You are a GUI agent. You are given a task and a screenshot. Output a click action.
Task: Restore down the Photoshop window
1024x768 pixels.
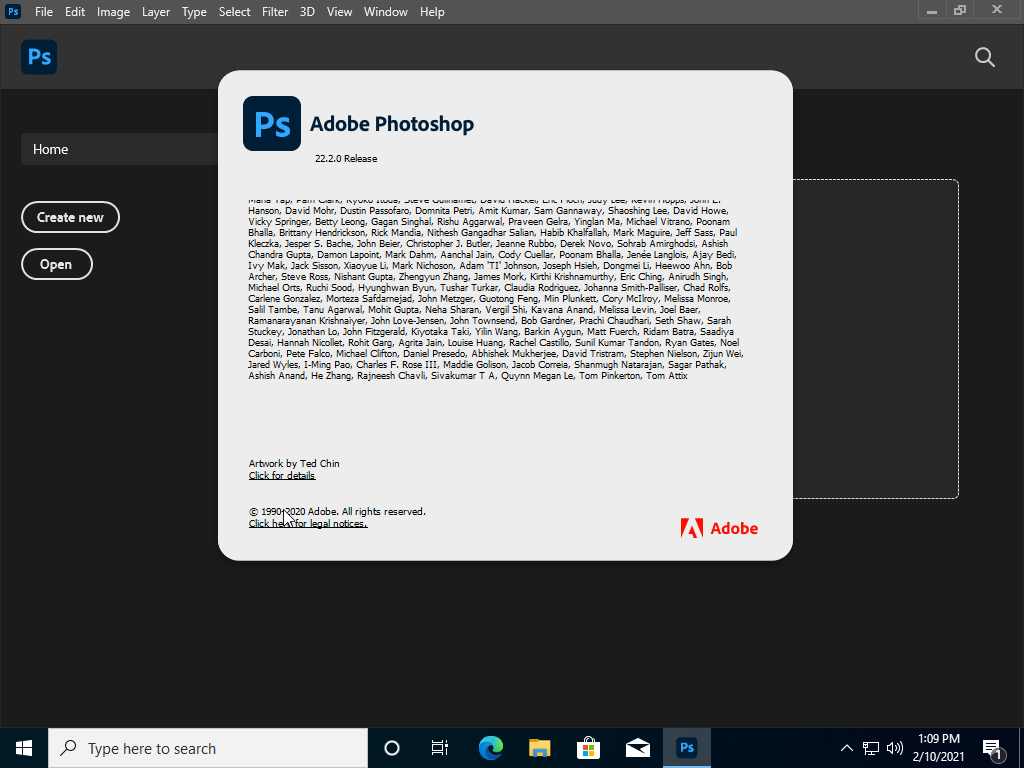point(959,10)
